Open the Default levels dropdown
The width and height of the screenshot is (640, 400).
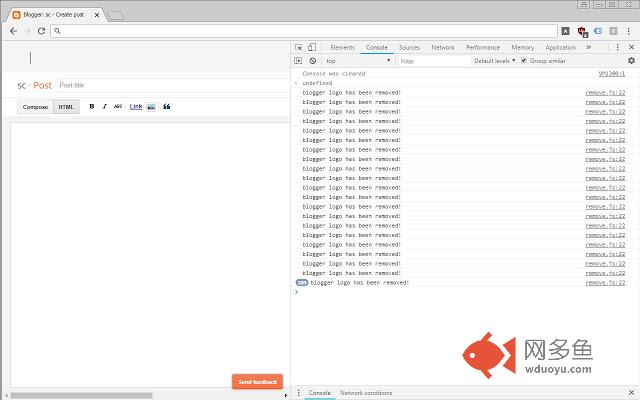(x=494, y=61)
